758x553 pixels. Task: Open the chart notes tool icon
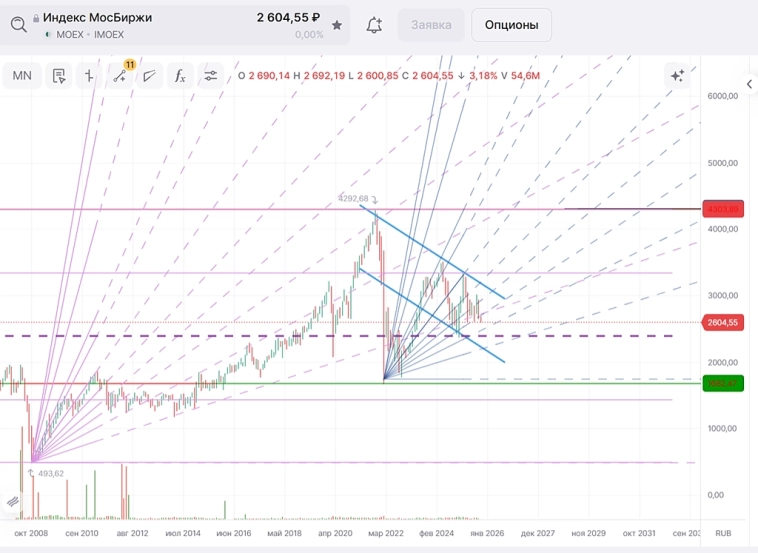pos(58,76)
